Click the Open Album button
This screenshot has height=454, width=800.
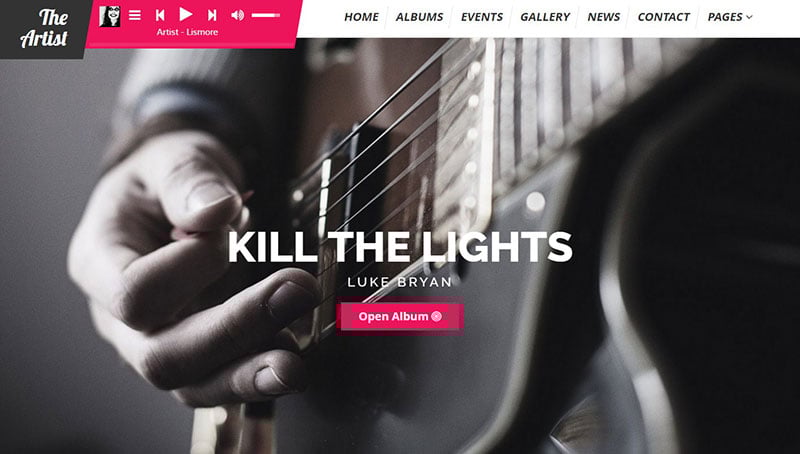(400, 316)
